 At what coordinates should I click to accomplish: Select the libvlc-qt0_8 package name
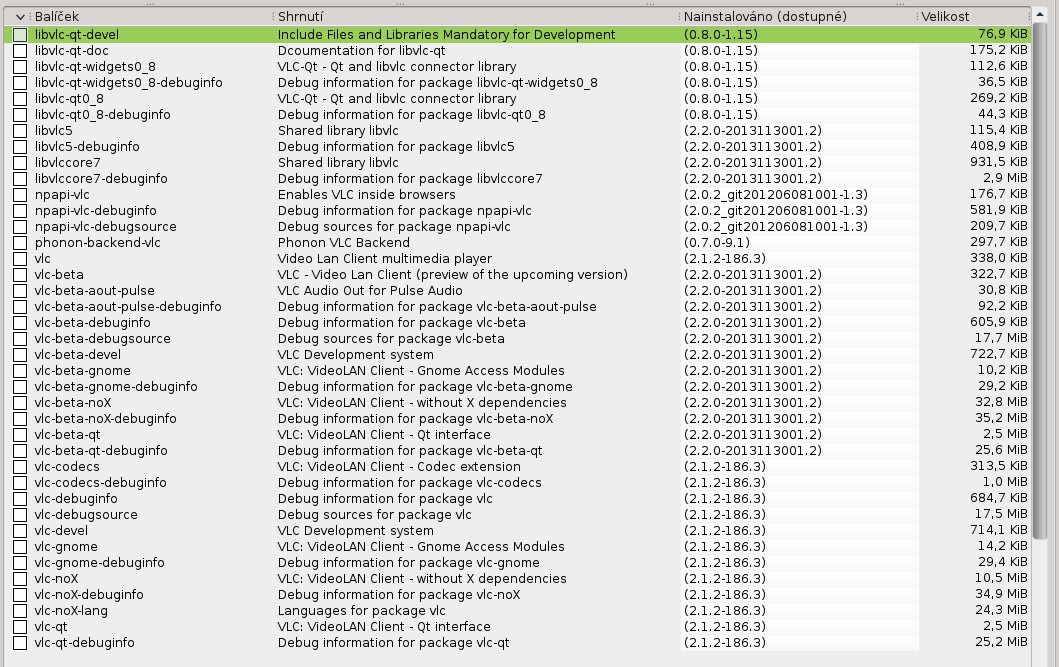(69, 99)
